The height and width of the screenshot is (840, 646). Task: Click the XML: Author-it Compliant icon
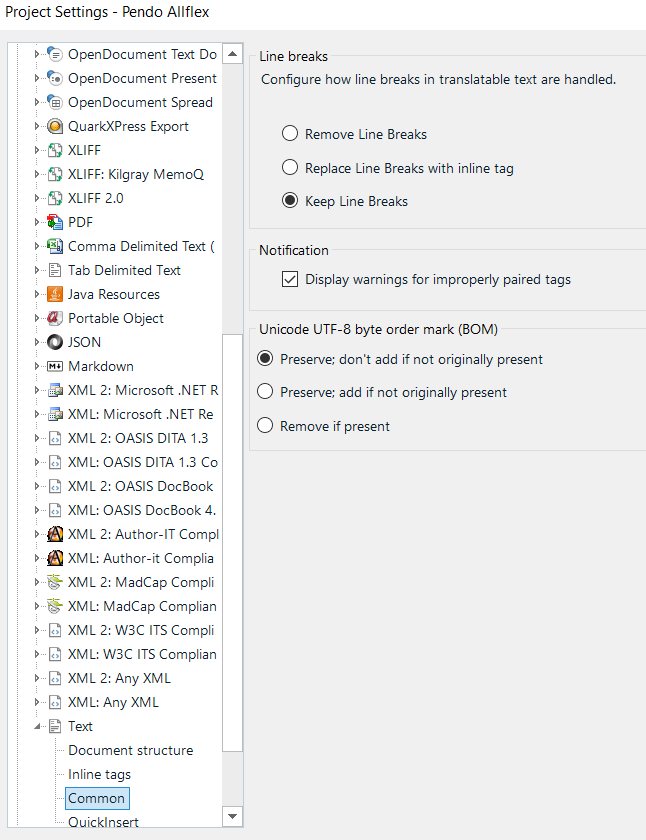pos(55,558)
